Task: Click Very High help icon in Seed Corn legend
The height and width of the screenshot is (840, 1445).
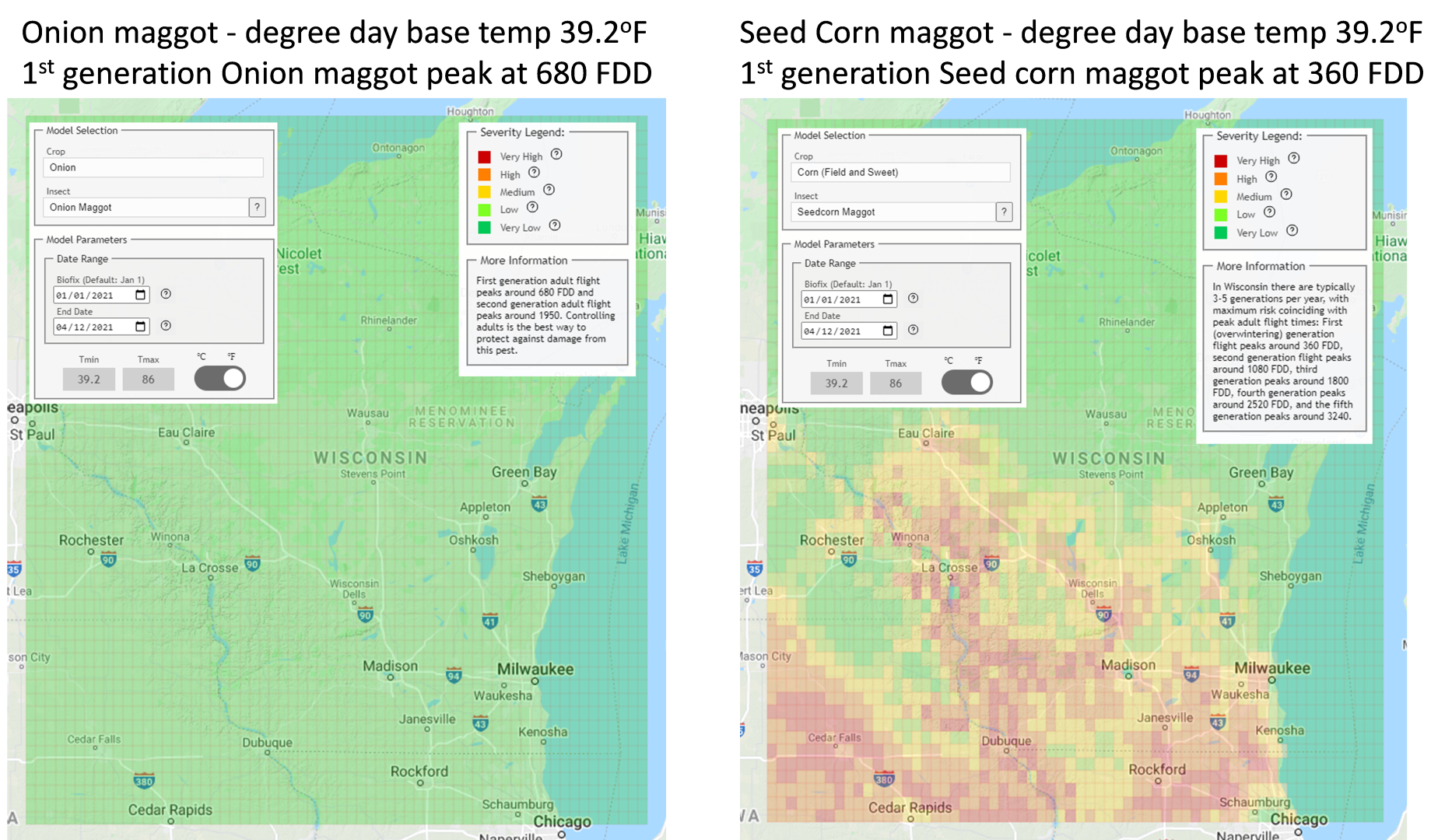Action: tap(1294, 158)
